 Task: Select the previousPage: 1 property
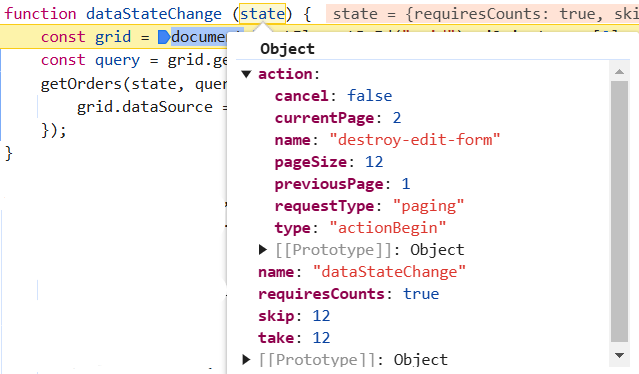[342, 184]
